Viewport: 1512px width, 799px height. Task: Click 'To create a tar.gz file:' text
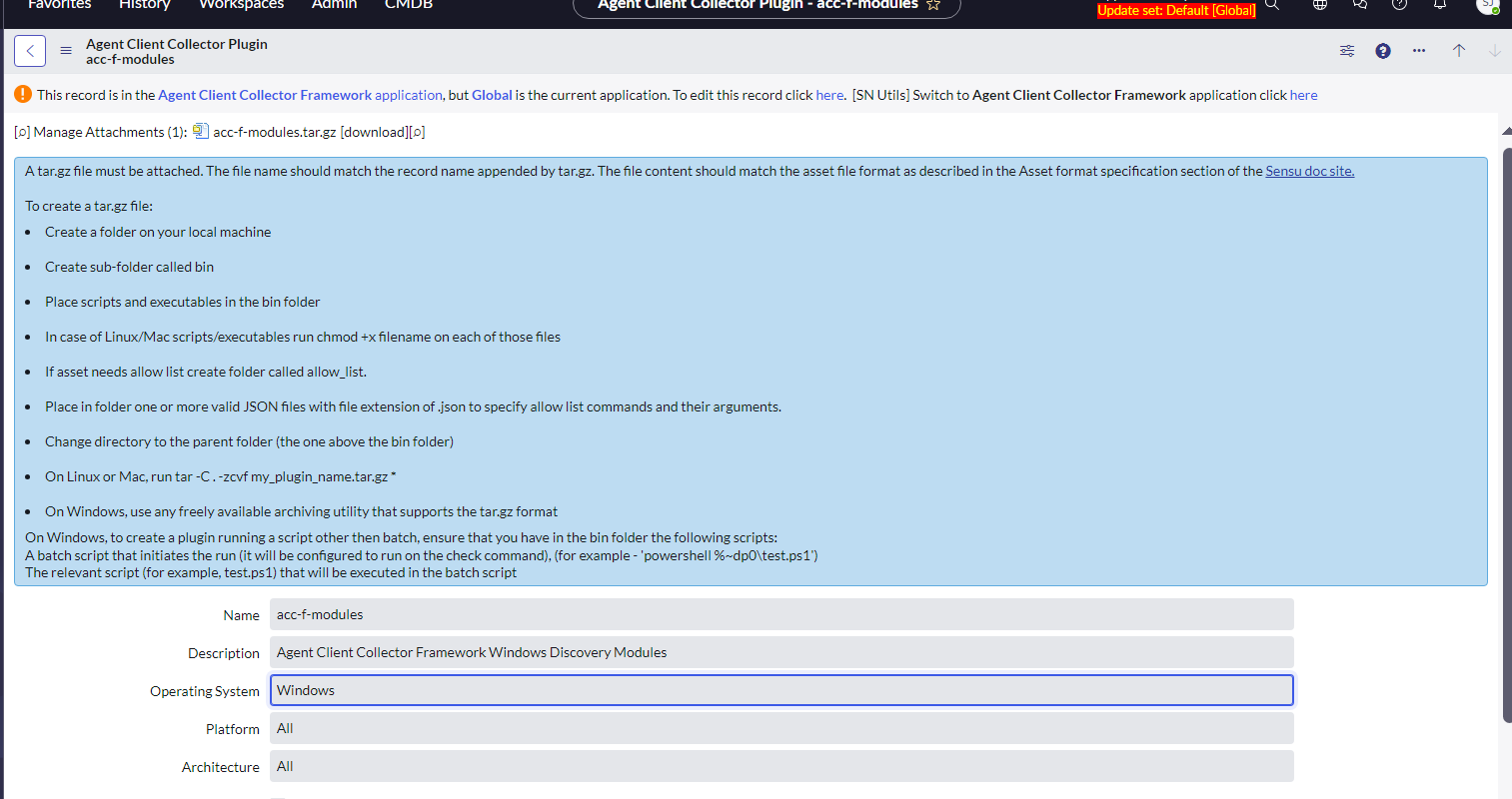point(89,206)
